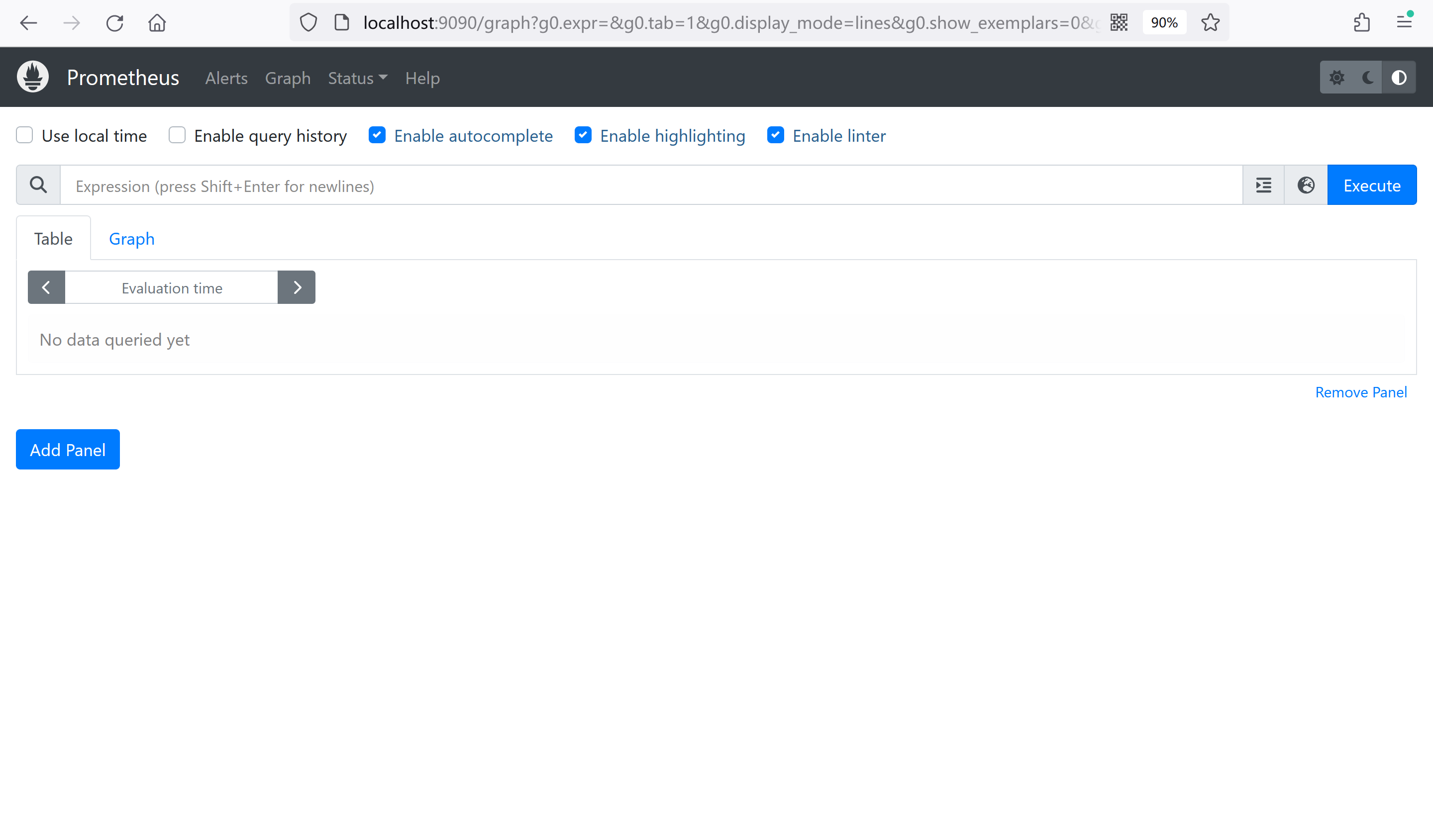Reload the page in the browser
This screenshot has height=840, width=1433.
pos(114,23)
